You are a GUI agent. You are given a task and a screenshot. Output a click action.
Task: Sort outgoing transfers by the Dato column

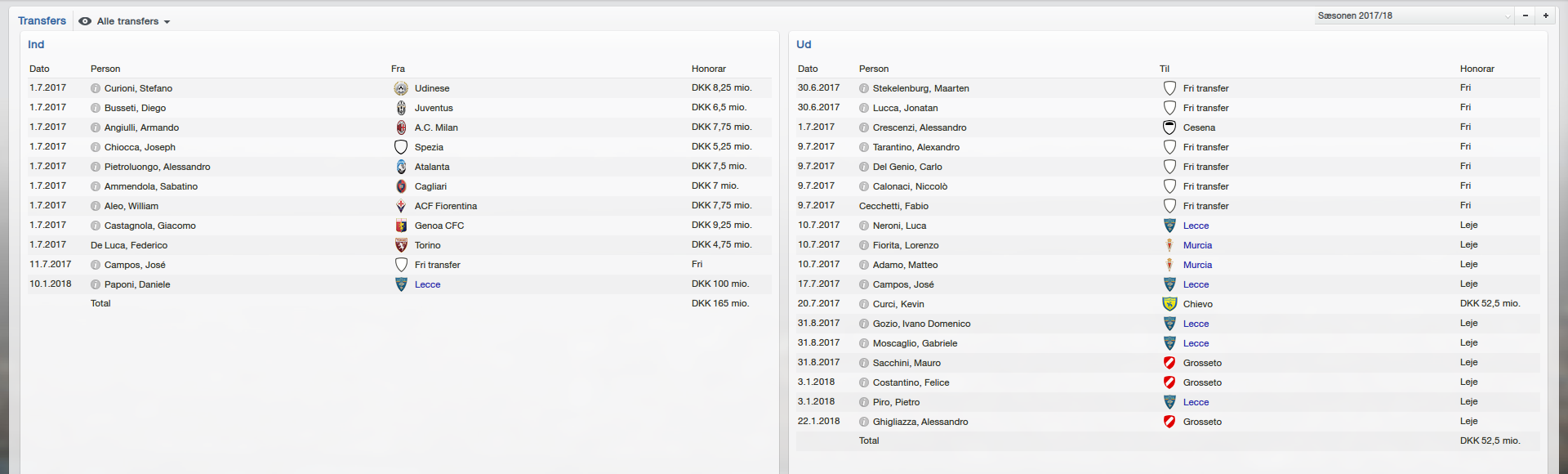807,69
